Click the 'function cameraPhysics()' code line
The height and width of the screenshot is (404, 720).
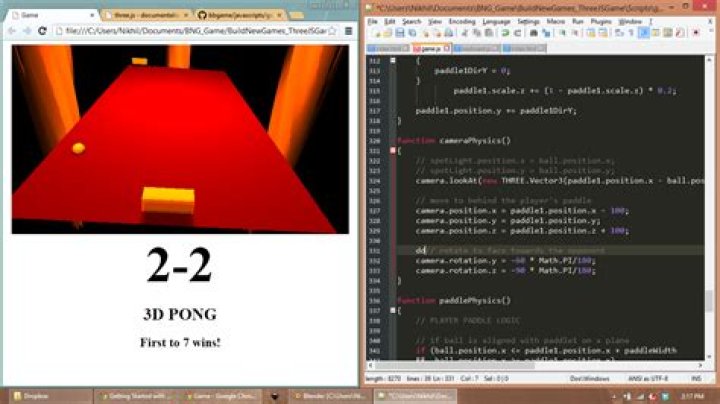(454, 140)
